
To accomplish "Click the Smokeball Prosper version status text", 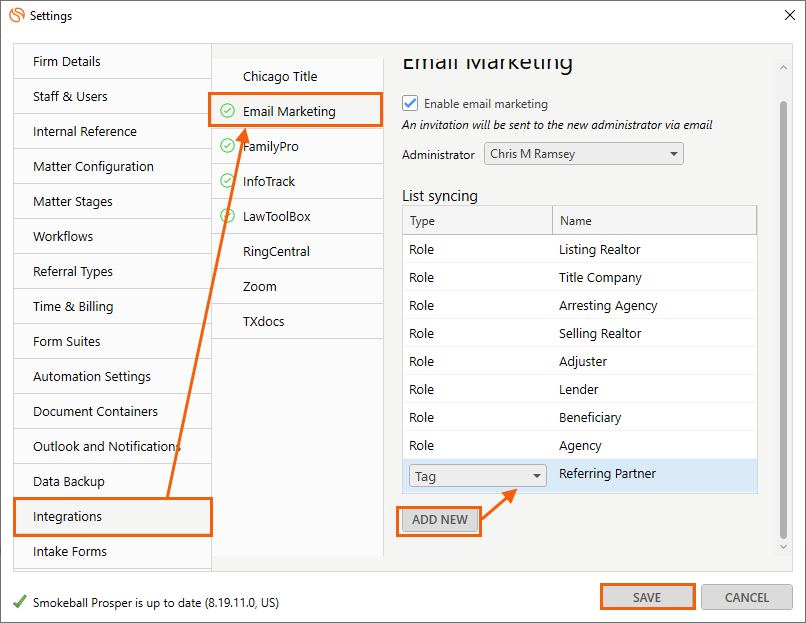I will 156,602.
